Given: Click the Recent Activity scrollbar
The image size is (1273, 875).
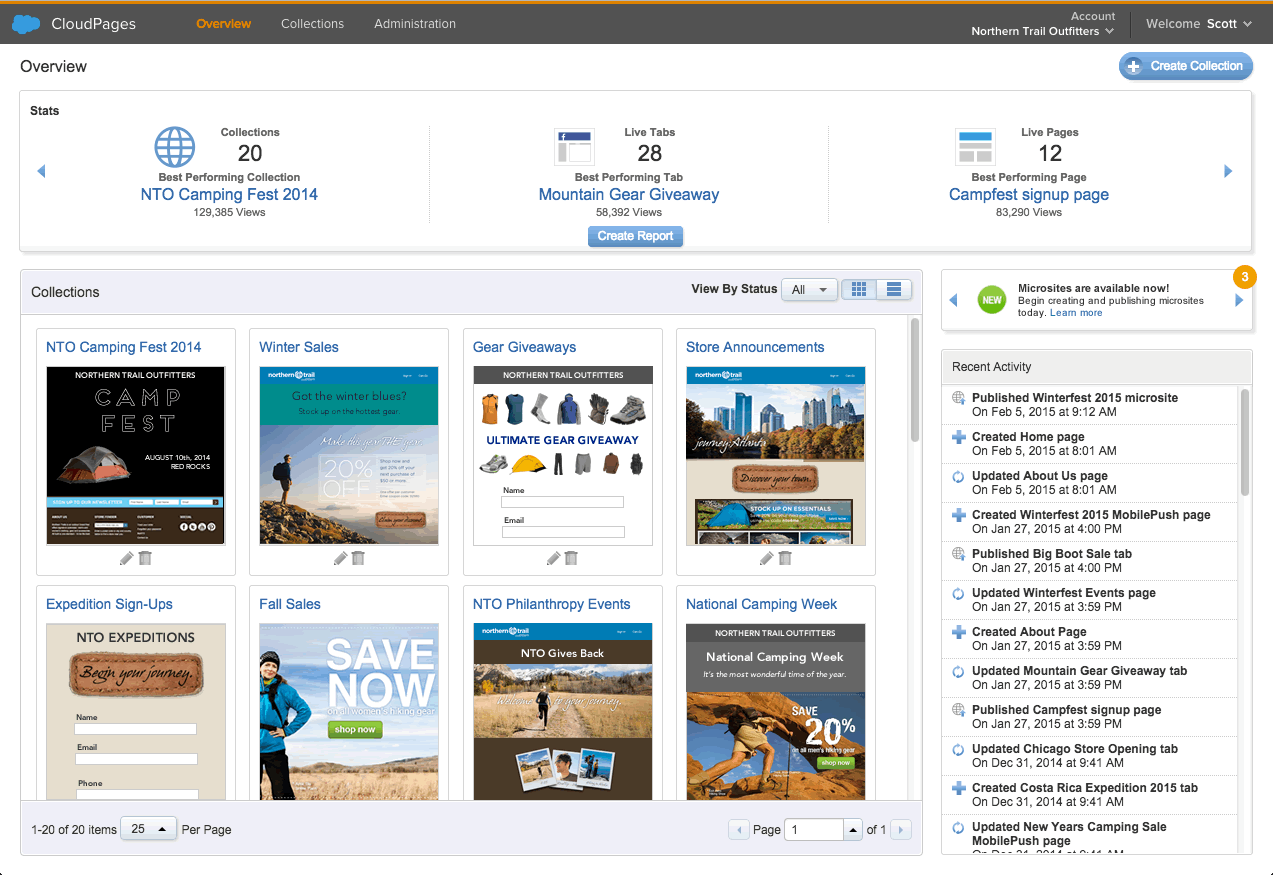Looking at the screenshot, I should pyautogui.click(x=1244, y=442).
